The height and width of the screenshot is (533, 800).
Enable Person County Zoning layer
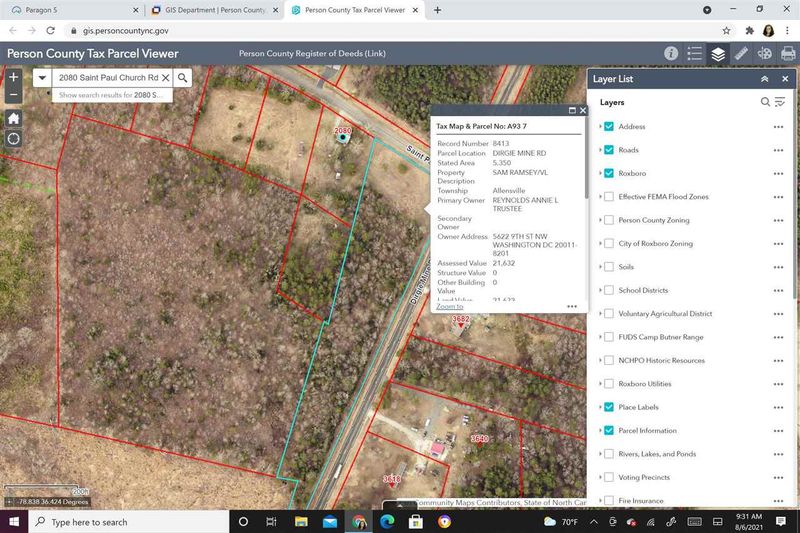609,220
